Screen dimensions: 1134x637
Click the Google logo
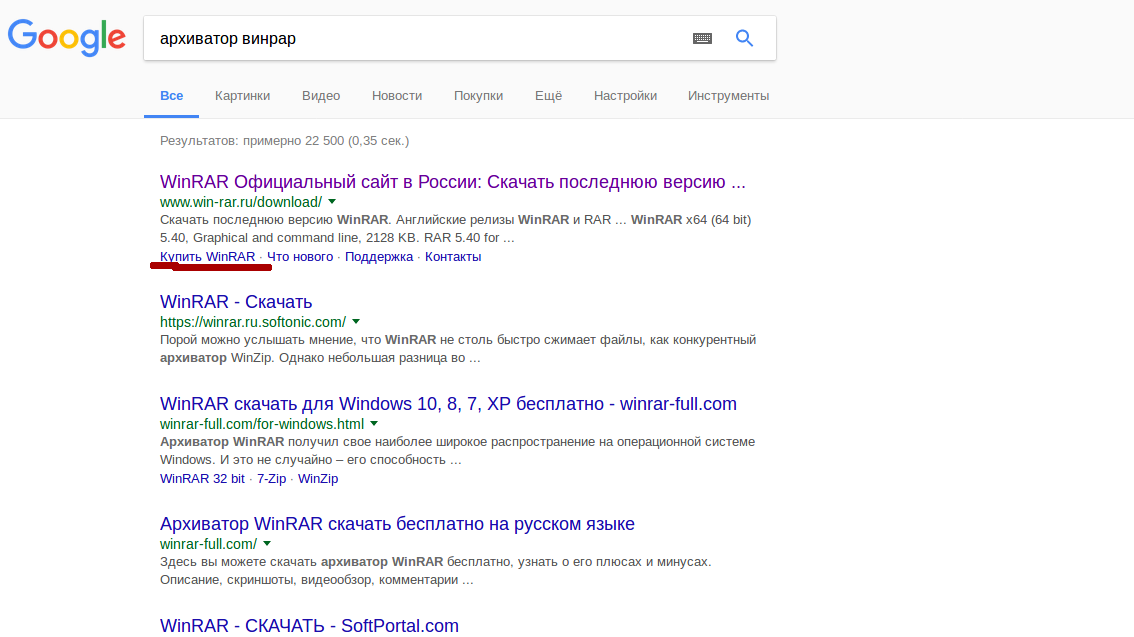click(67, 38)
